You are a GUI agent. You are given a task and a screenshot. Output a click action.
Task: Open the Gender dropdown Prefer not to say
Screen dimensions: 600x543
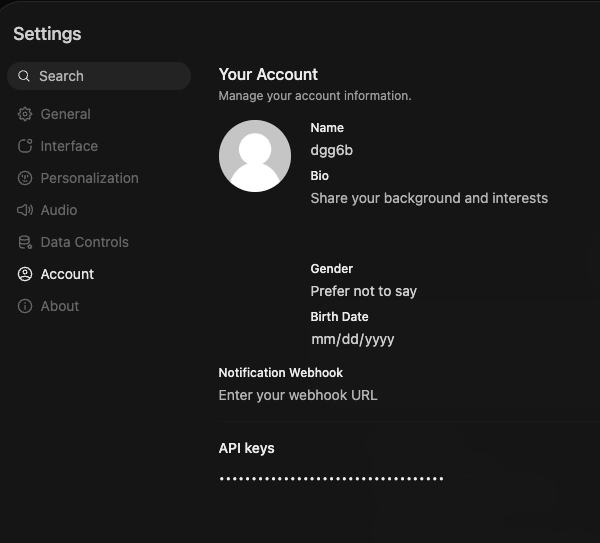(x=455, y=291)
